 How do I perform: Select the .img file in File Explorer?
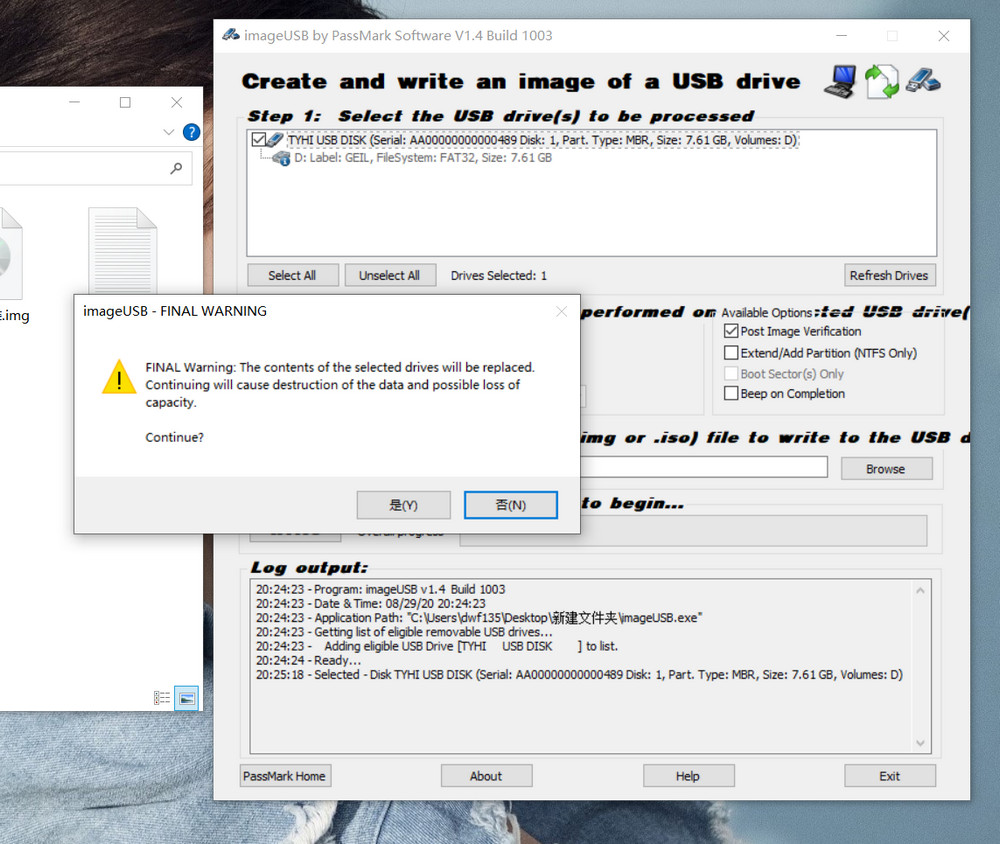coord(13,265)
